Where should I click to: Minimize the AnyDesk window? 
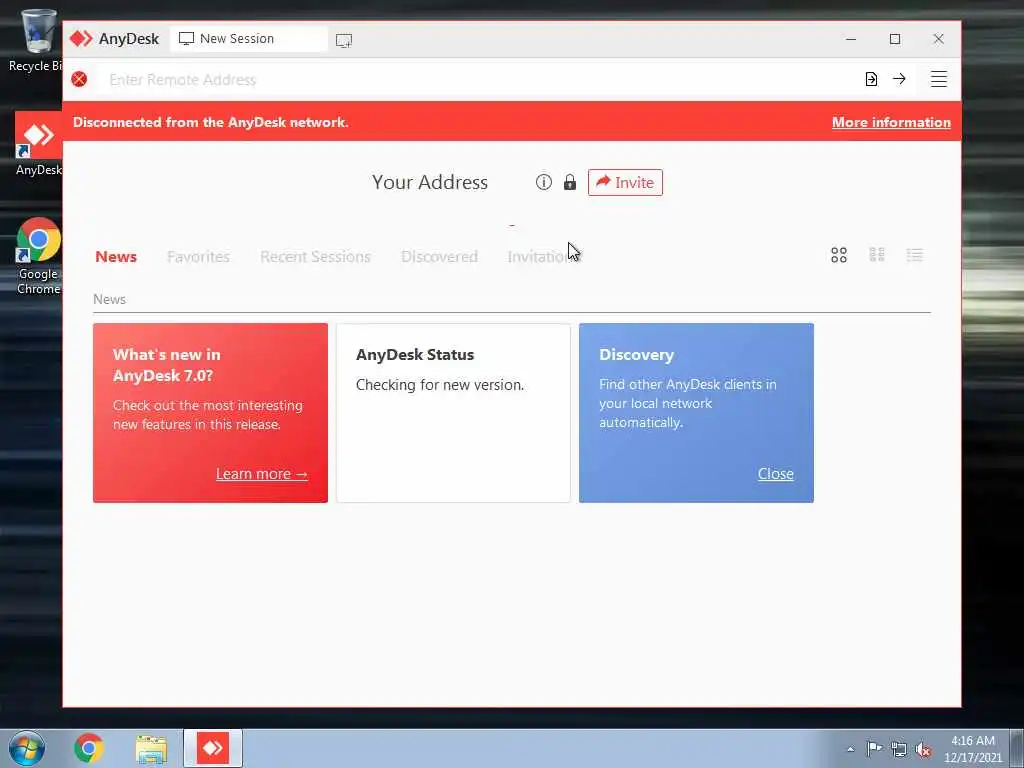(x=851, y=39)
